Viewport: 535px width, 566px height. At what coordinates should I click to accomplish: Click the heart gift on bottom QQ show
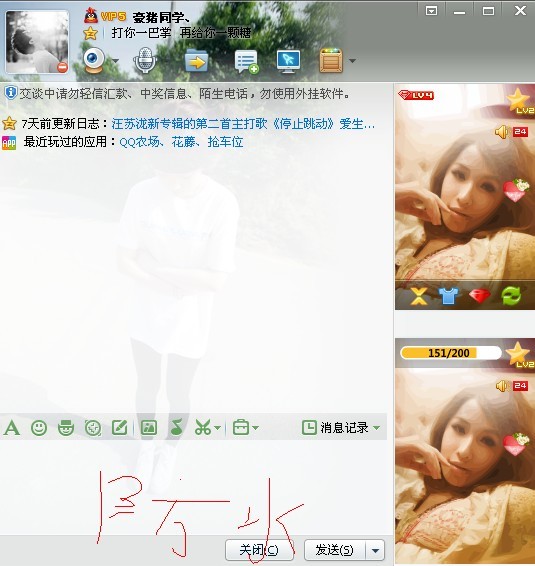[516, 444]
